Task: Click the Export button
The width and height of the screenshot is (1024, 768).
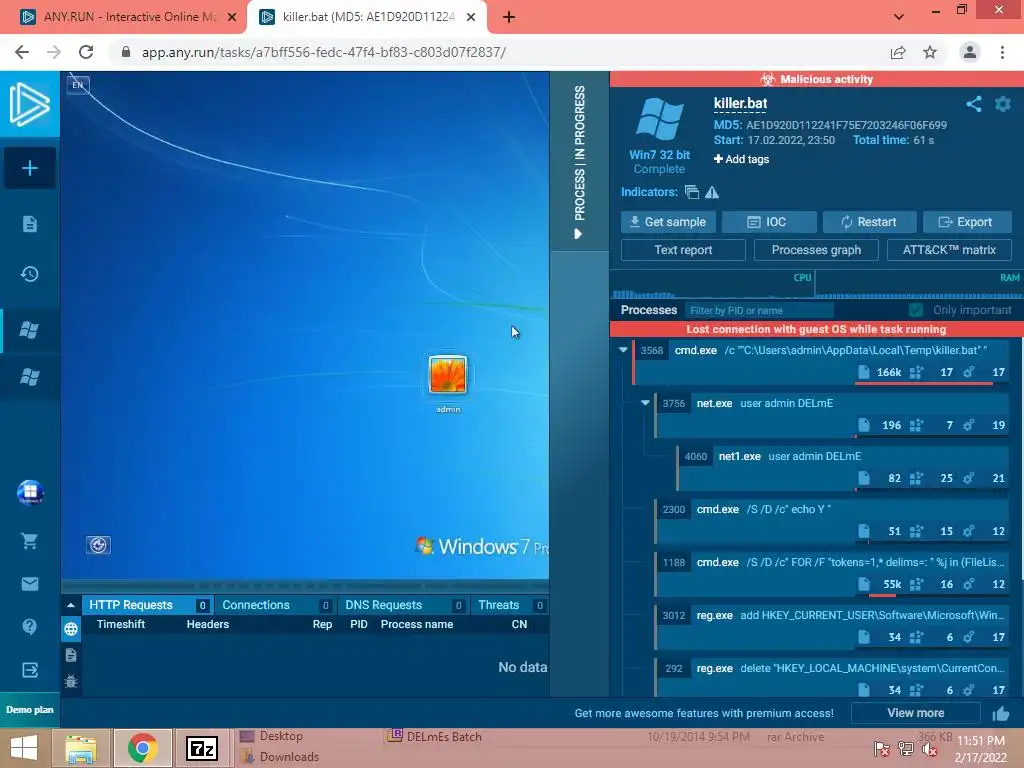Action: (967, 222)
